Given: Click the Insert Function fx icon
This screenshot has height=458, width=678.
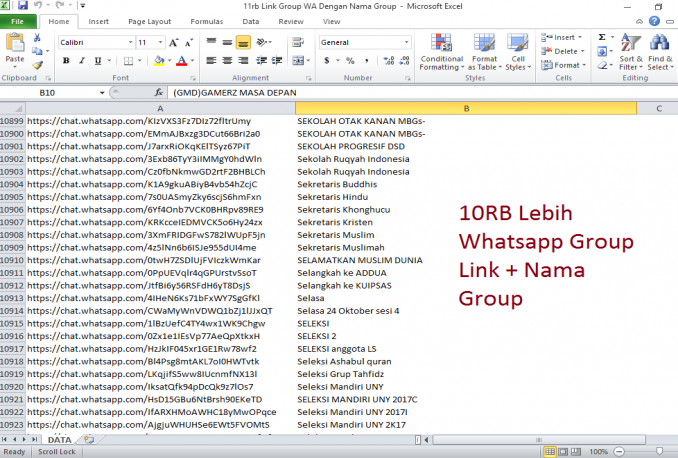Looking at the screenshot, I should pos(159,93).
